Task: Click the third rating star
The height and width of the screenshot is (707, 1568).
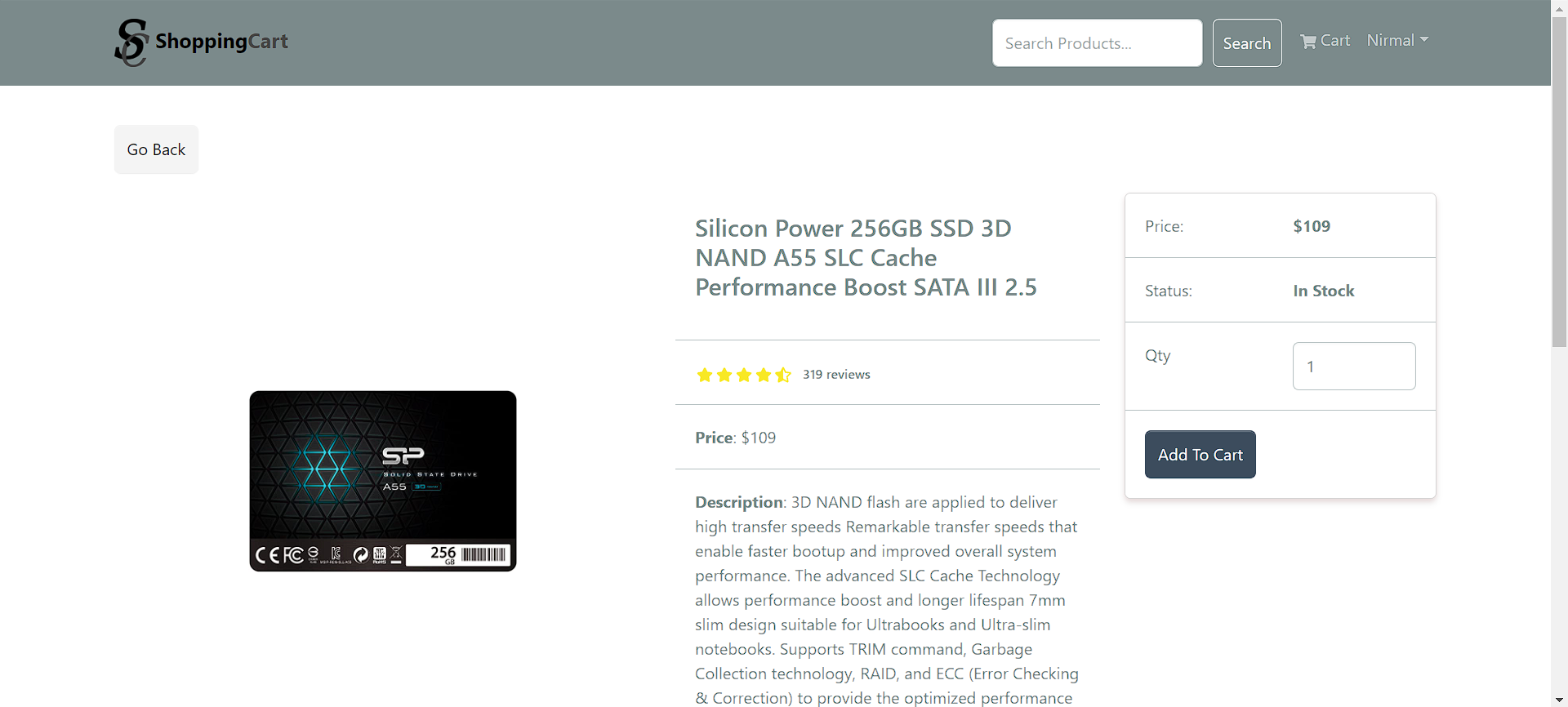Action: 744,375
